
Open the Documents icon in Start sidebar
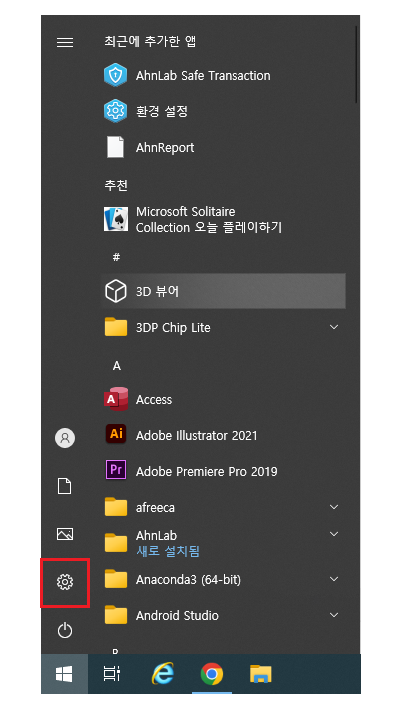click(x=65, y=486)
